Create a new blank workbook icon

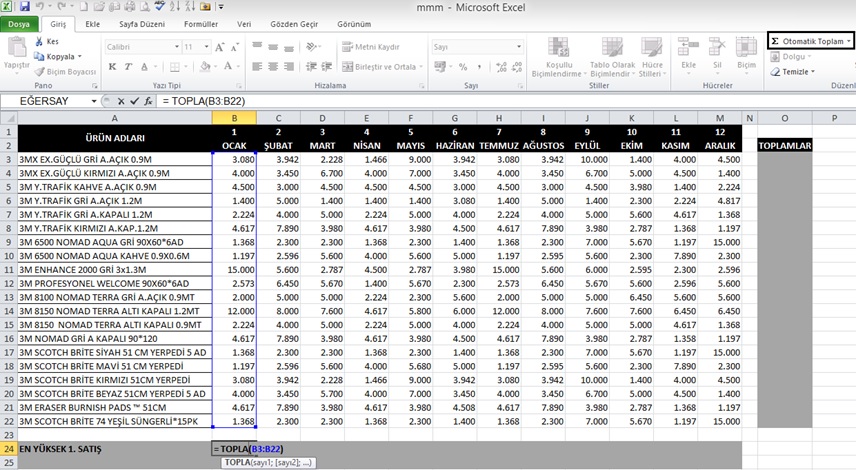(84, 7)
